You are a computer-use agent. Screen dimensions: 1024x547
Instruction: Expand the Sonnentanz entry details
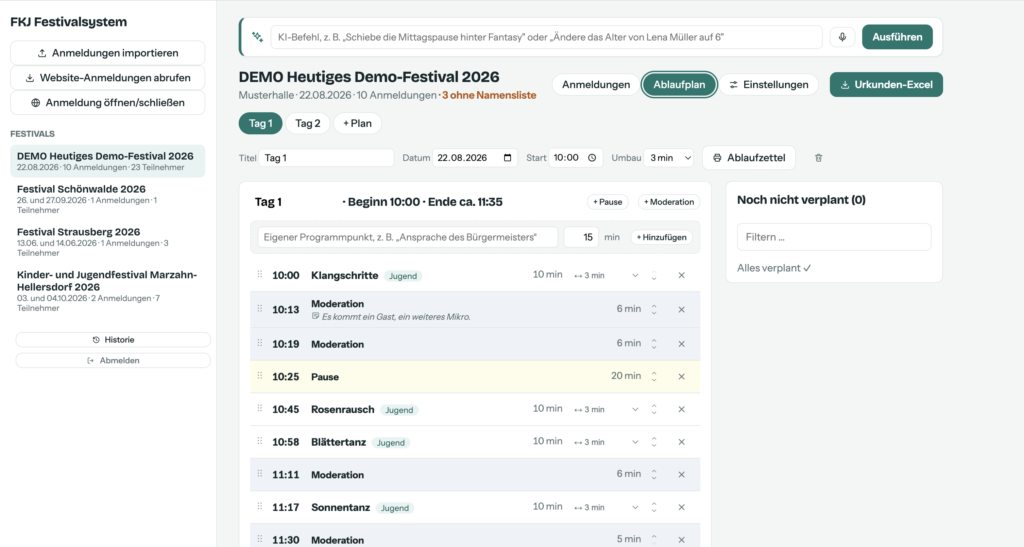(x=635, y=507)
